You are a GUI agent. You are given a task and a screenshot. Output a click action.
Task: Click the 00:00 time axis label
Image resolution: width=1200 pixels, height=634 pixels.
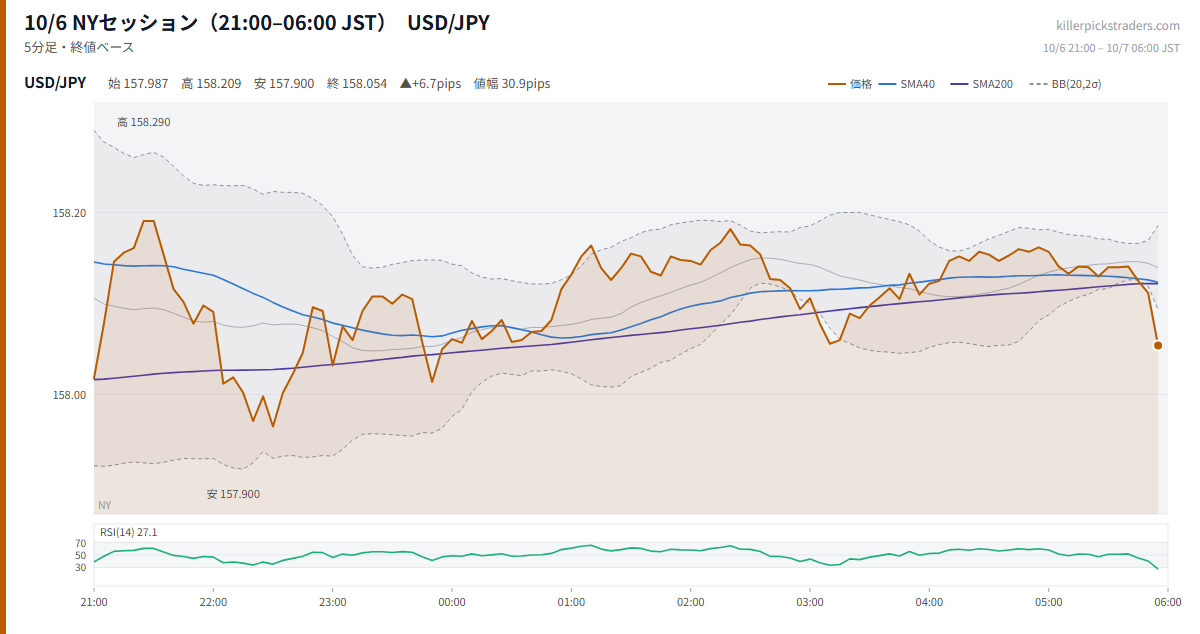(x=452, y=602)
